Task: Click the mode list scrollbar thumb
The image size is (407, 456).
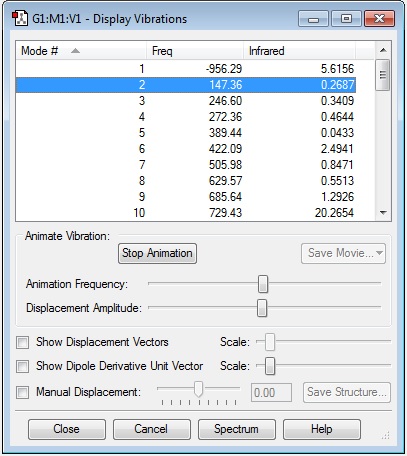Action: (383, 75)
